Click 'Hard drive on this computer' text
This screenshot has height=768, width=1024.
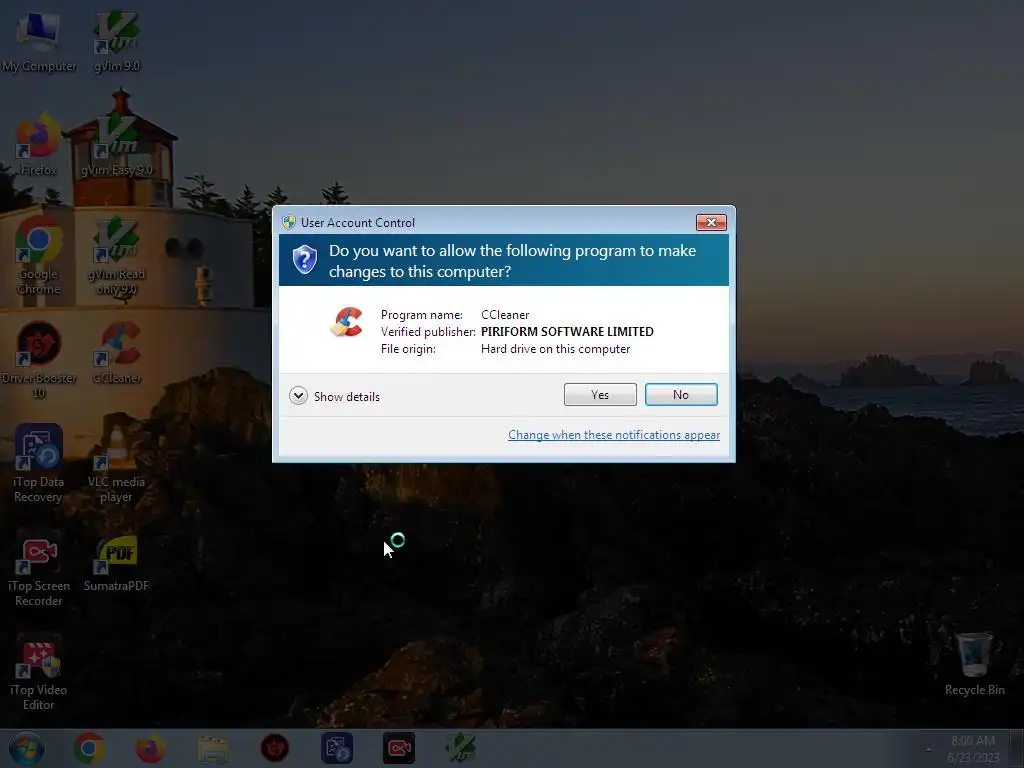click(x=555, y=349)
